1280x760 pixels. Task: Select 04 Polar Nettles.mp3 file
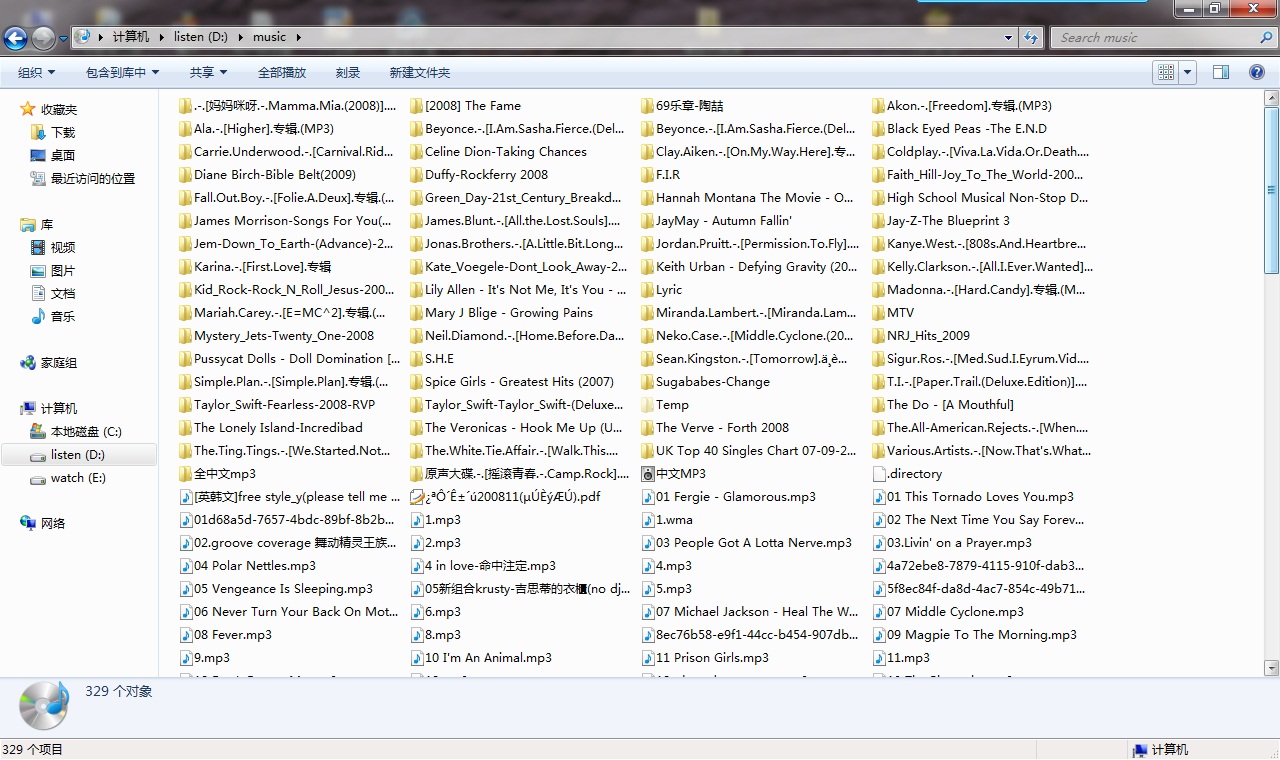pyautogui.click(x=248, y=565)
